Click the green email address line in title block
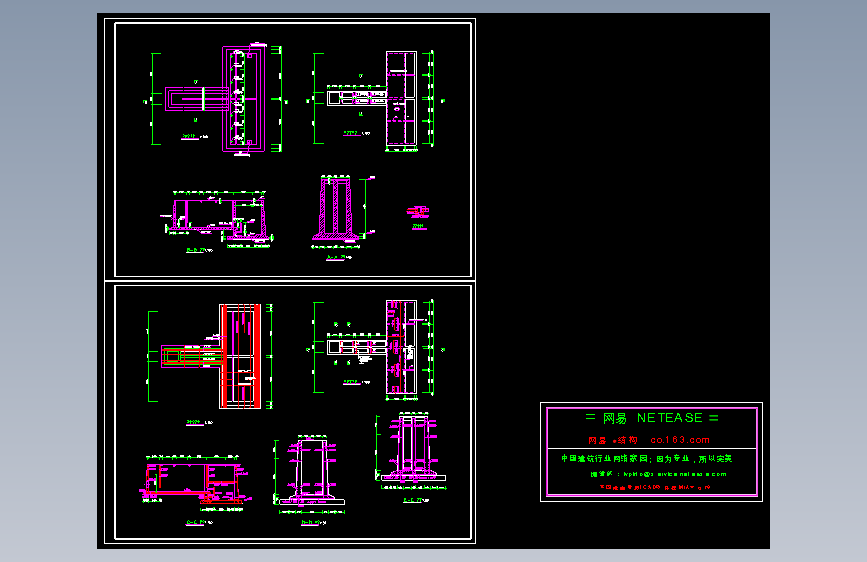This screenshot has height=562, width=867. (x=658, y=474)
